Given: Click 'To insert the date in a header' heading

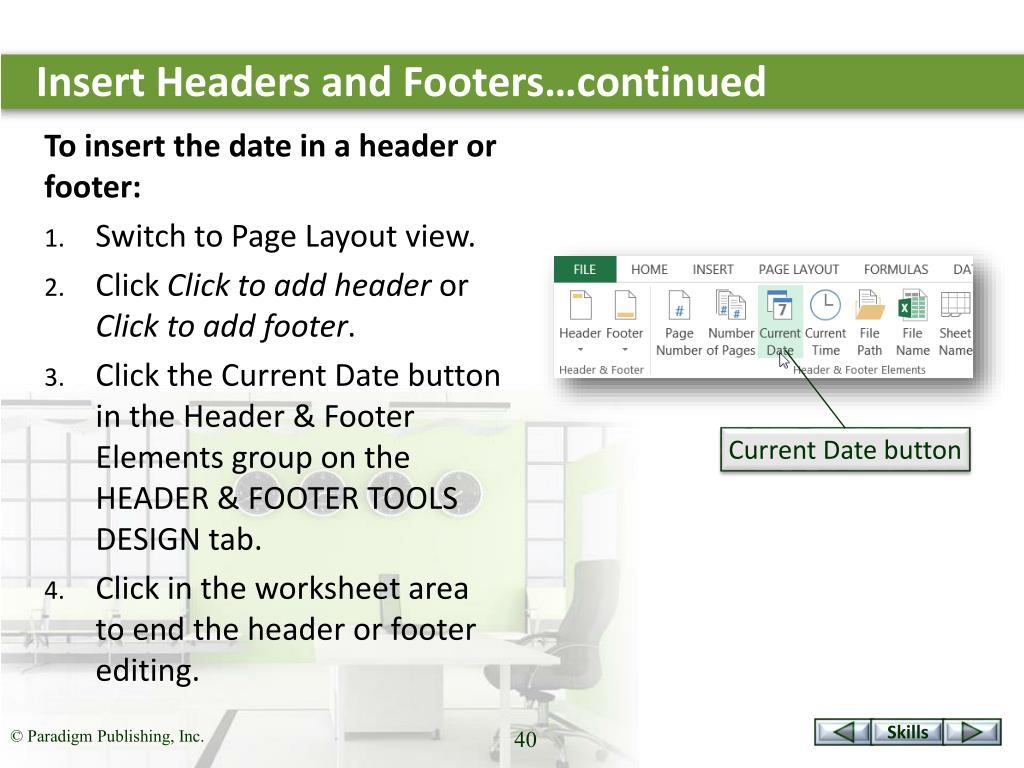Looking at the screenshot, I should [270, 146].
